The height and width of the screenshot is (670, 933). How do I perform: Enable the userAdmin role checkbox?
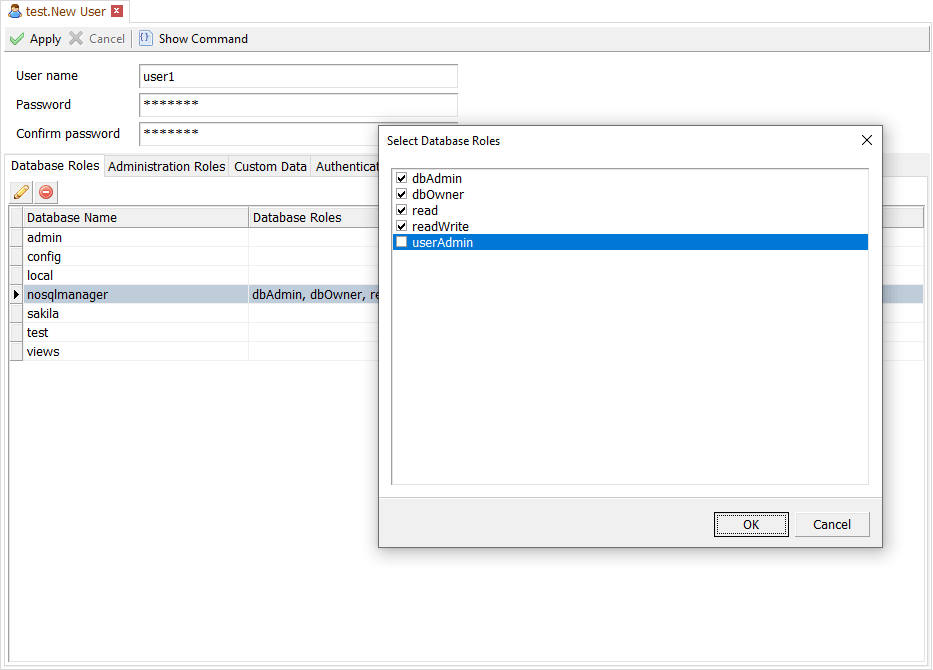click(x=402, y=243)
